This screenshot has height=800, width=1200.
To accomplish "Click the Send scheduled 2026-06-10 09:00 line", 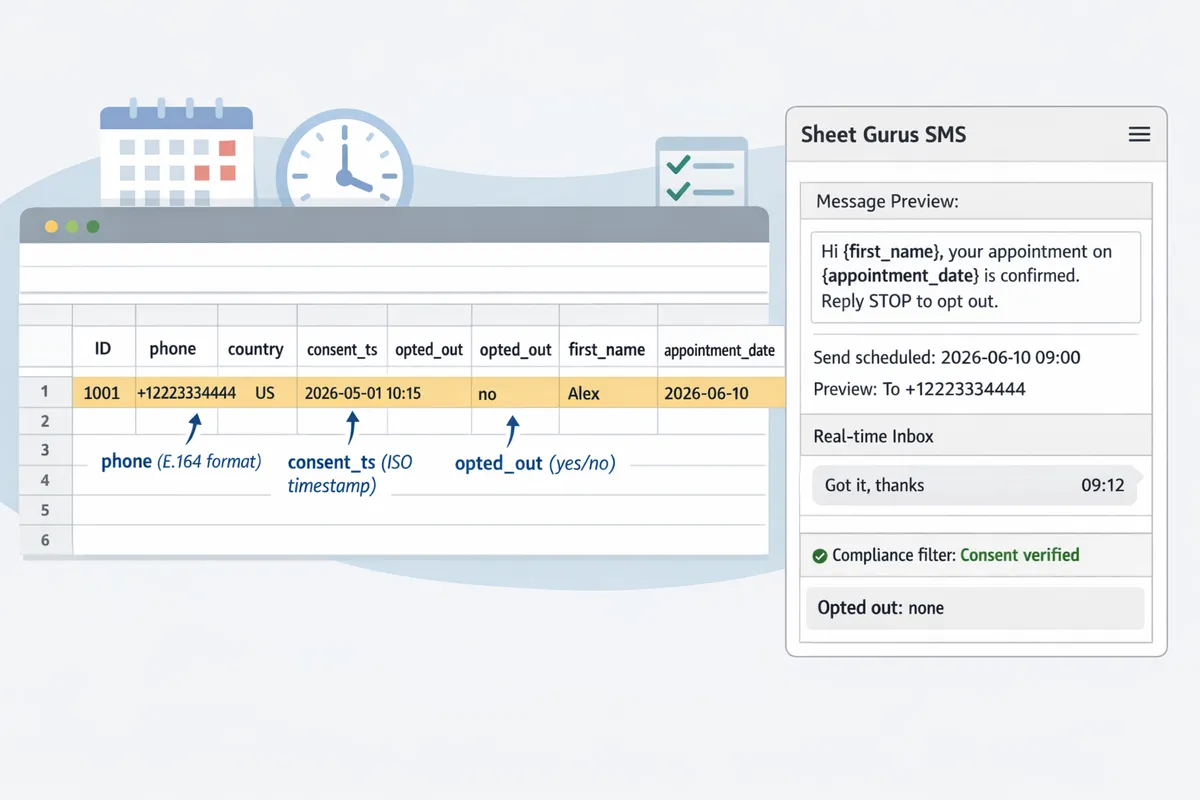I will click(947, 357).
